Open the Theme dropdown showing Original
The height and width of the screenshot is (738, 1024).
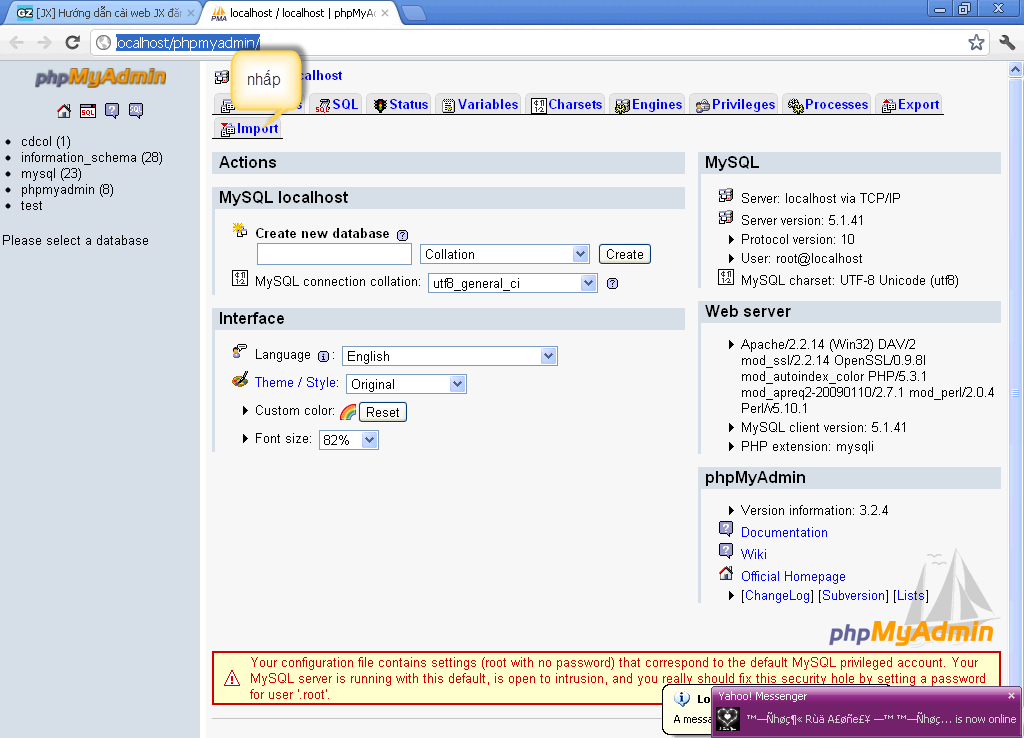pyautogui.click(x=406, y=384)
